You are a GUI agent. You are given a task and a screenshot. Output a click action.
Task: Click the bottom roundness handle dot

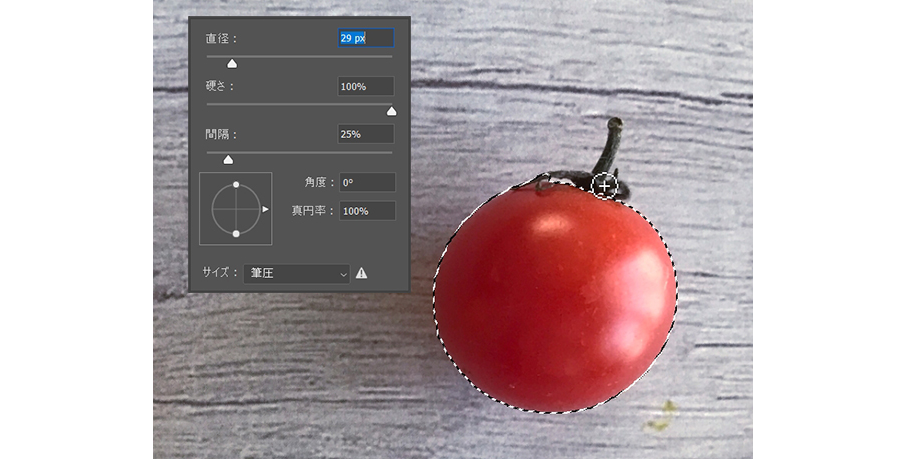[236, 234]
